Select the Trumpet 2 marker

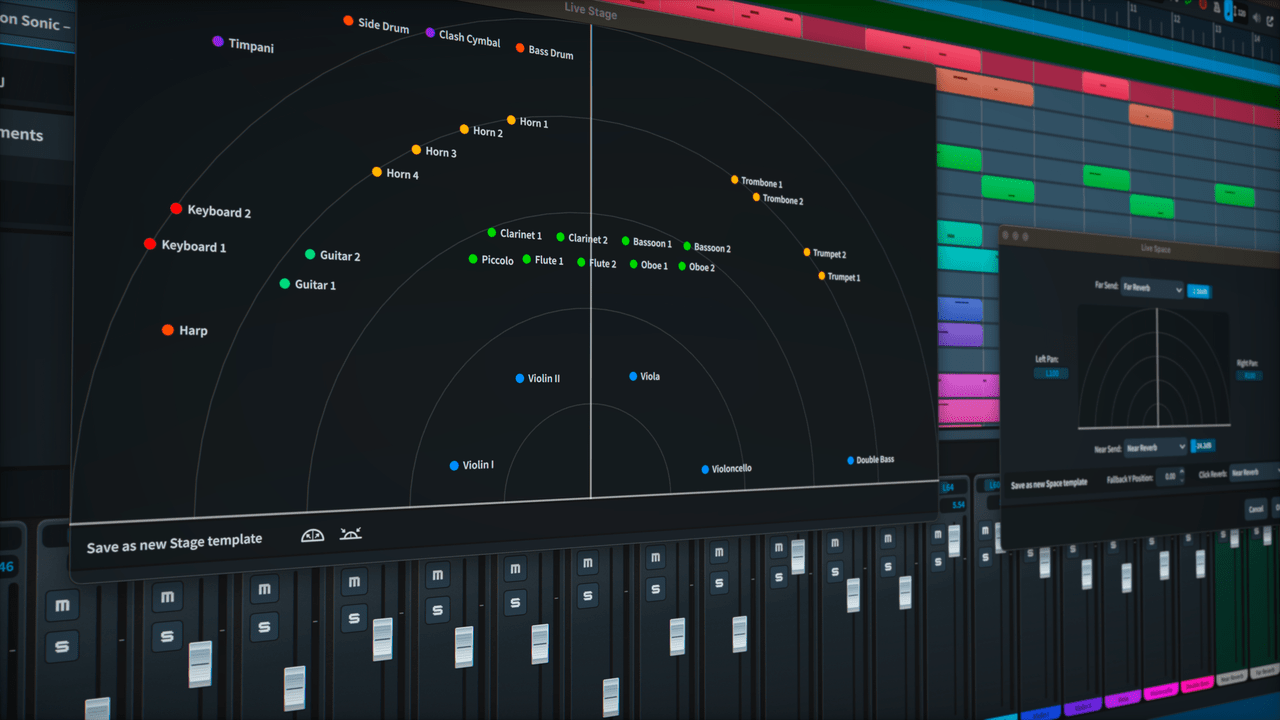[x=806, y=251]
